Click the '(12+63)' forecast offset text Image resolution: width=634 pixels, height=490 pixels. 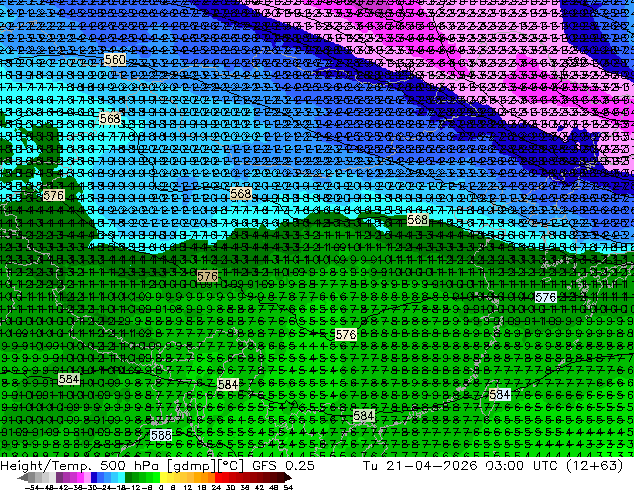594,465
